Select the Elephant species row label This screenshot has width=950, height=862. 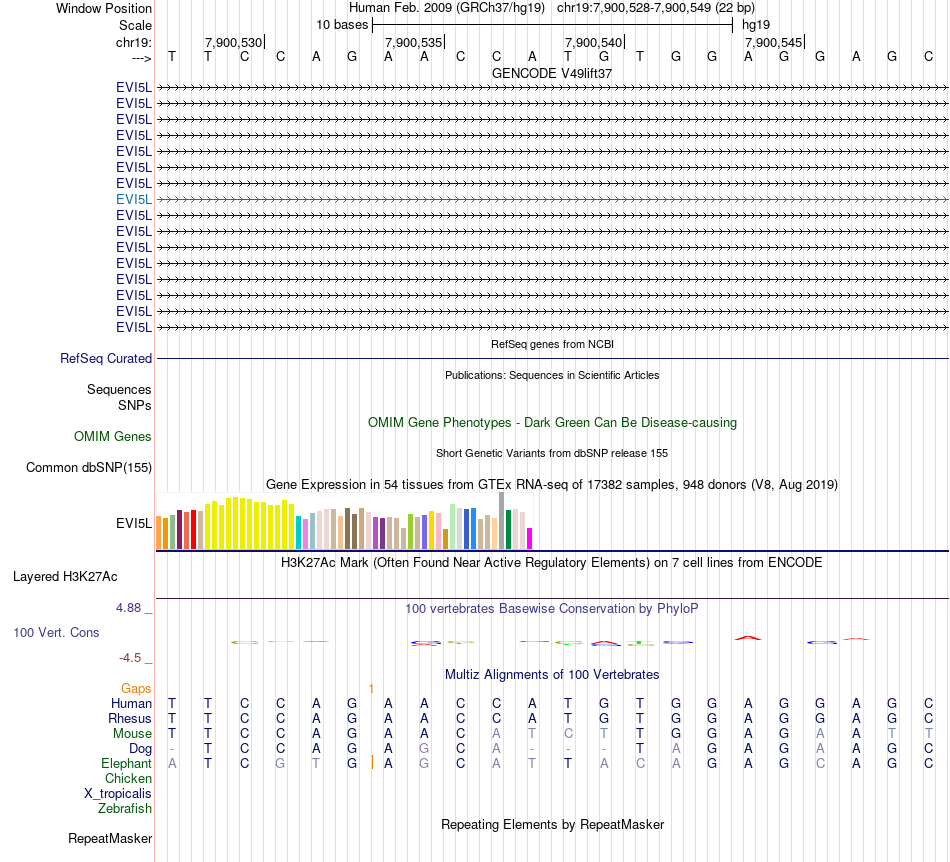coord(126,763)
